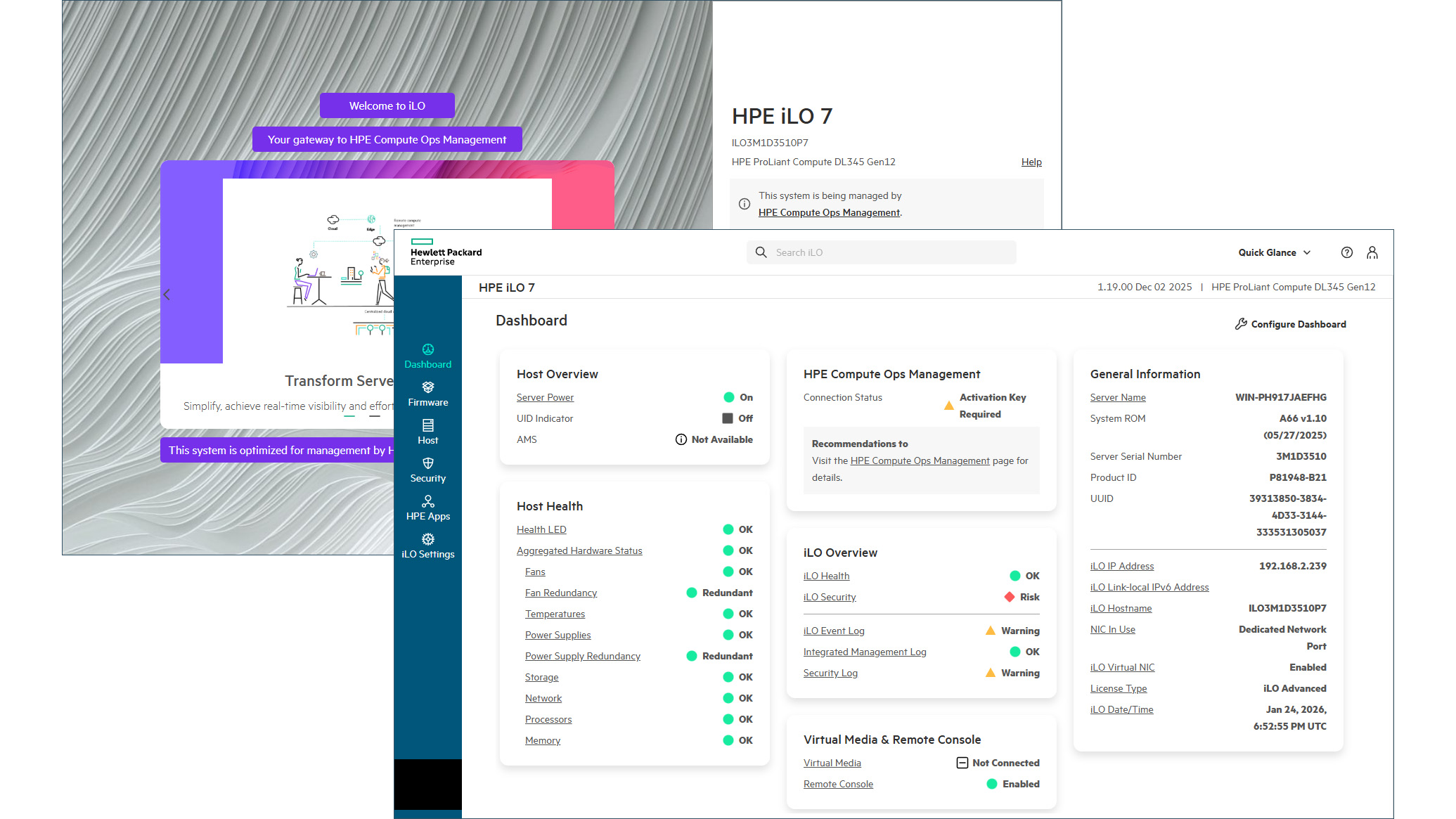Open iLO Settings via the gear icon
The image size is (1456, 819).
[428, 546]
